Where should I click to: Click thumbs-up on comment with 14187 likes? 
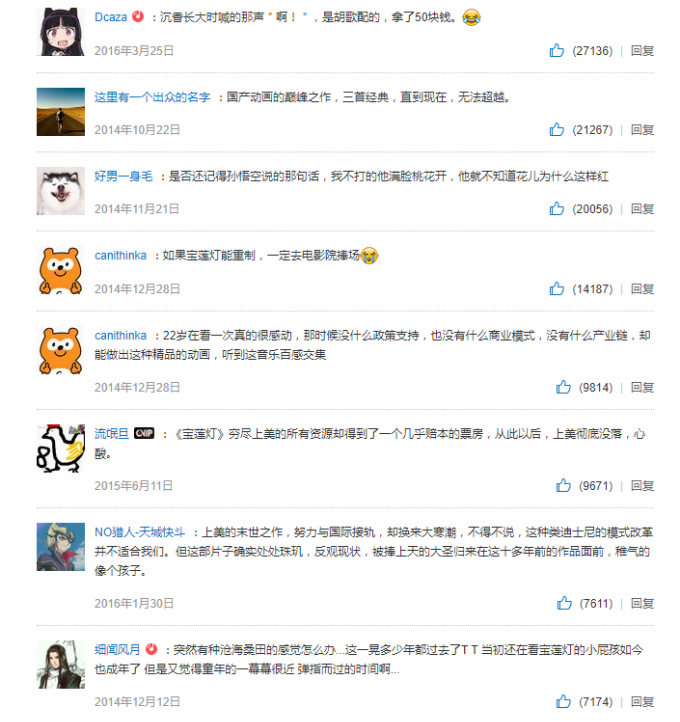coord(557,288)
